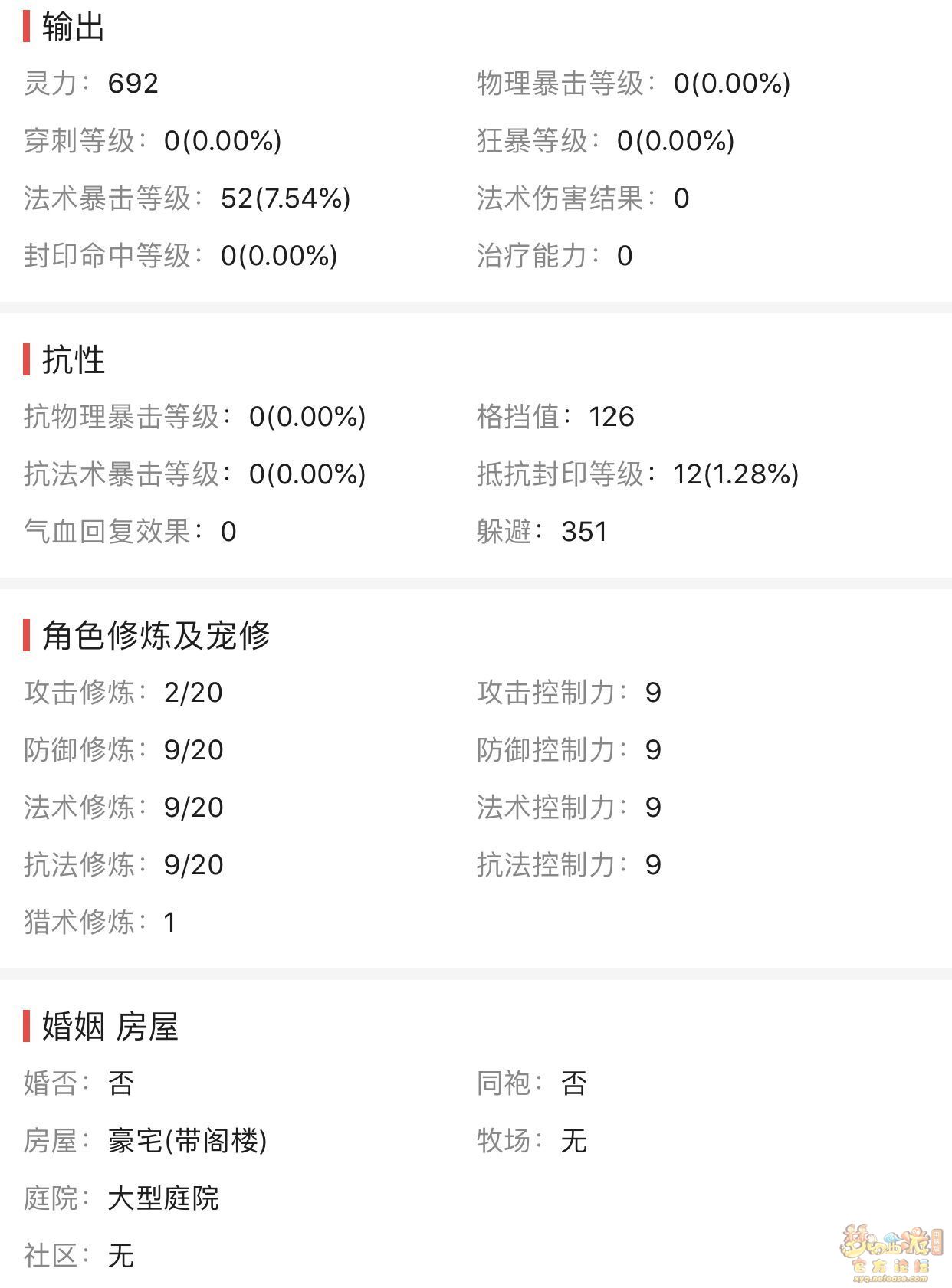Select the 猎术修炼 value 1

click(169, 923)
